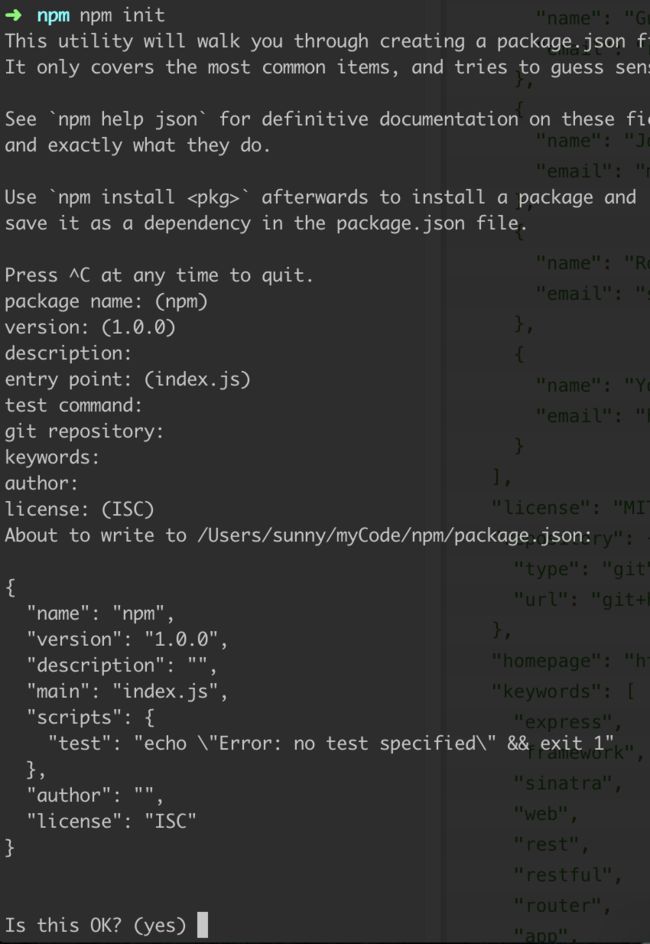Click the green prompt arrow icon

tap(14, 15)
